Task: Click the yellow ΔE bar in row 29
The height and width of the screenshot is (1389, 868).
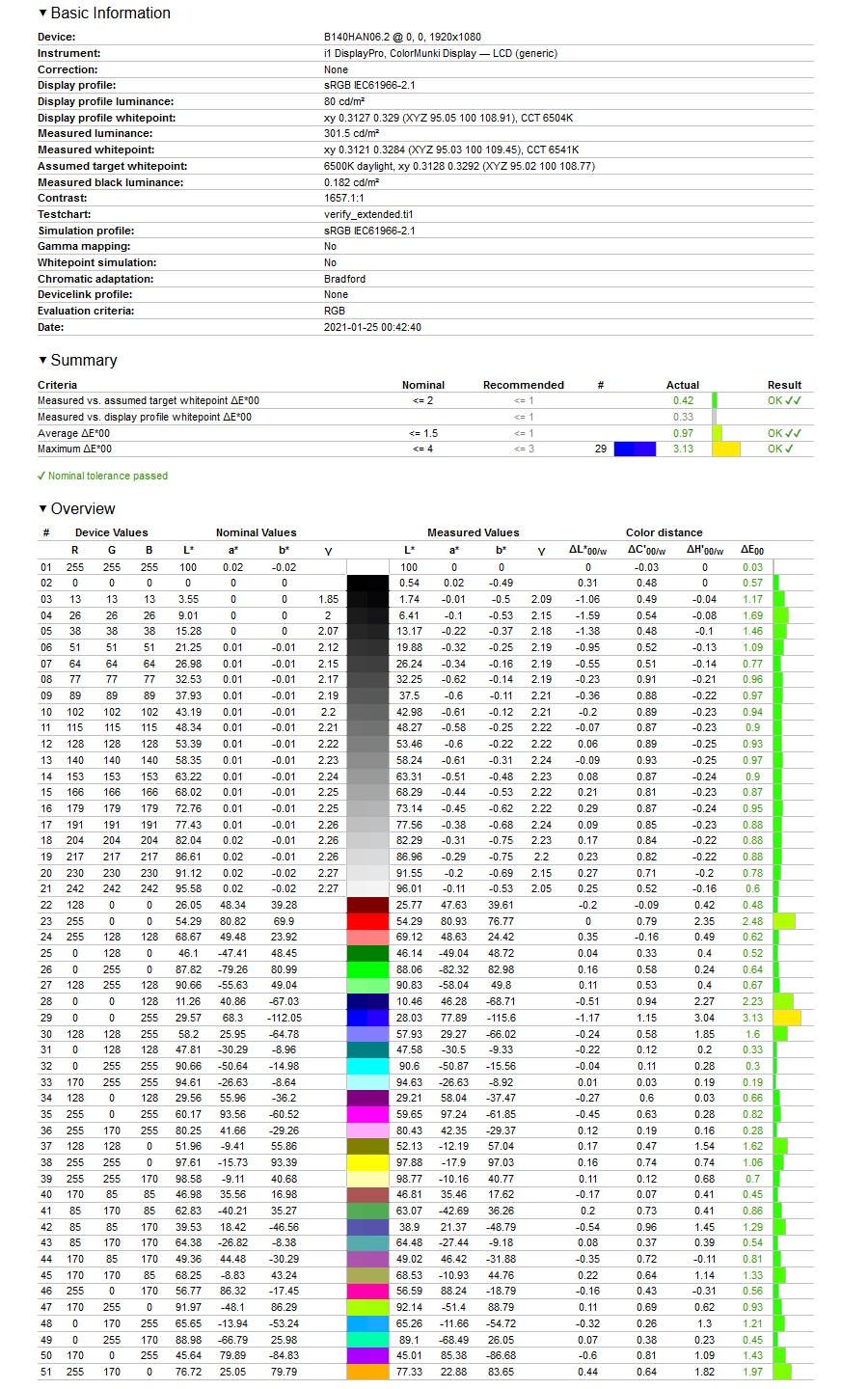Action: (x=787, y=1018)
